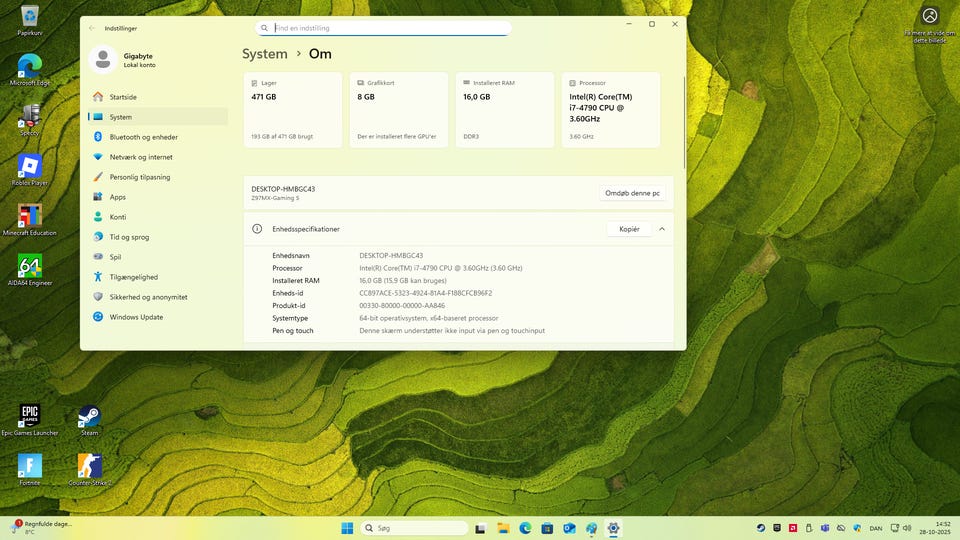The image size is (960, 540).
Task: Open the Steam desktop shortcut
Action: point(90,416)
